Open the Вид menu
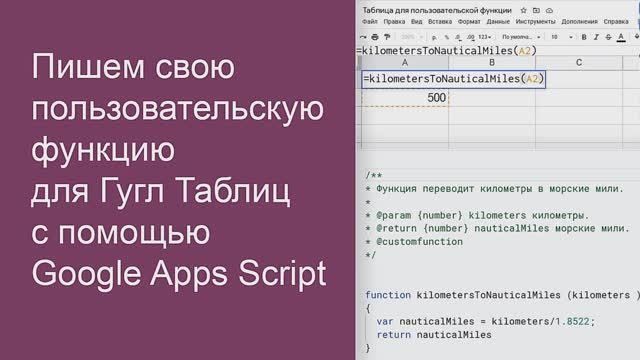This screenshot has width=640, height=360. pyautogui.click(x=416, y=22)
